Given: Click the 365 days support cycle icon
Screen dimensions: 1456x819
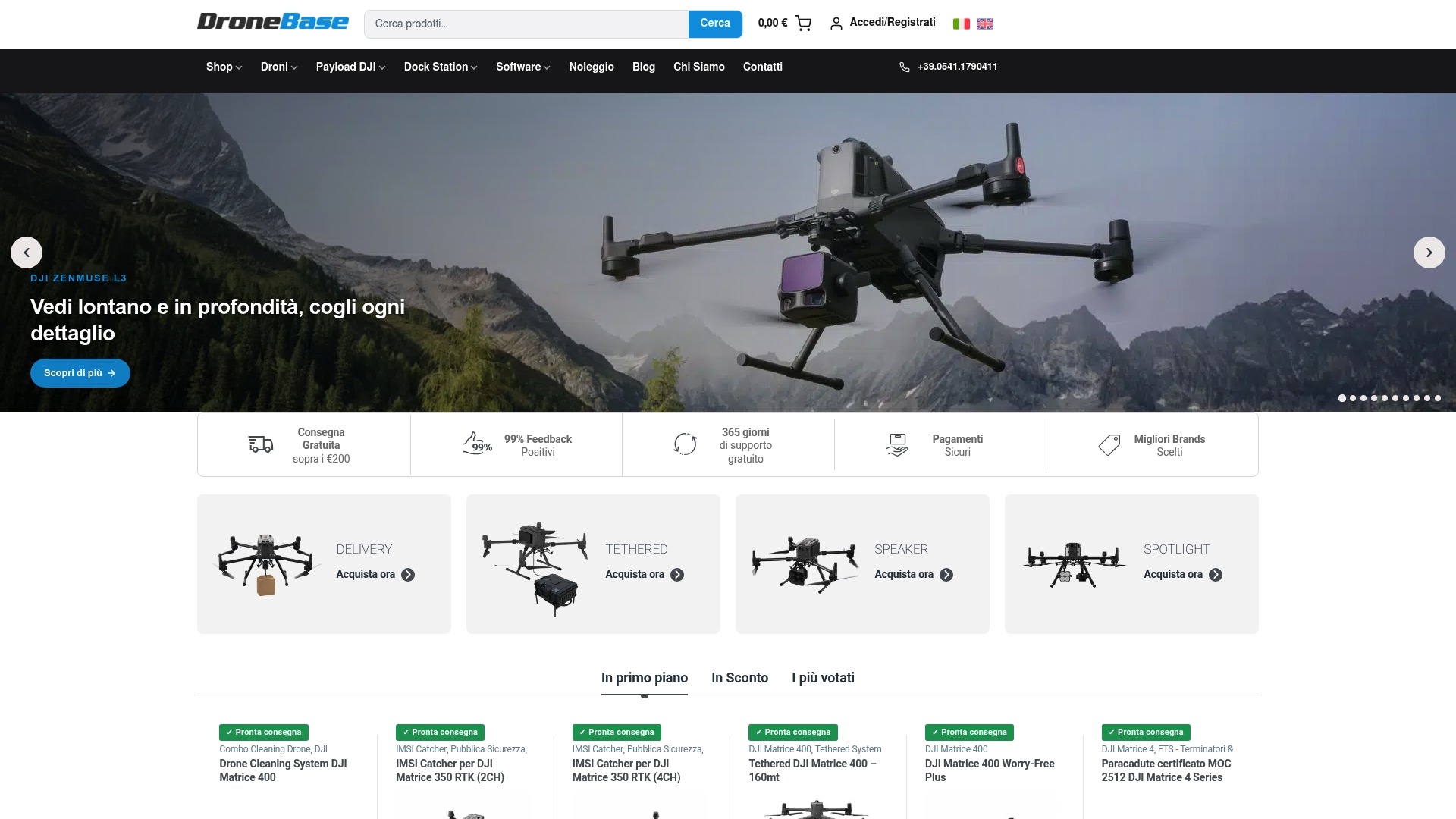Looking at the screenshot, I should [x=686, y=444].
